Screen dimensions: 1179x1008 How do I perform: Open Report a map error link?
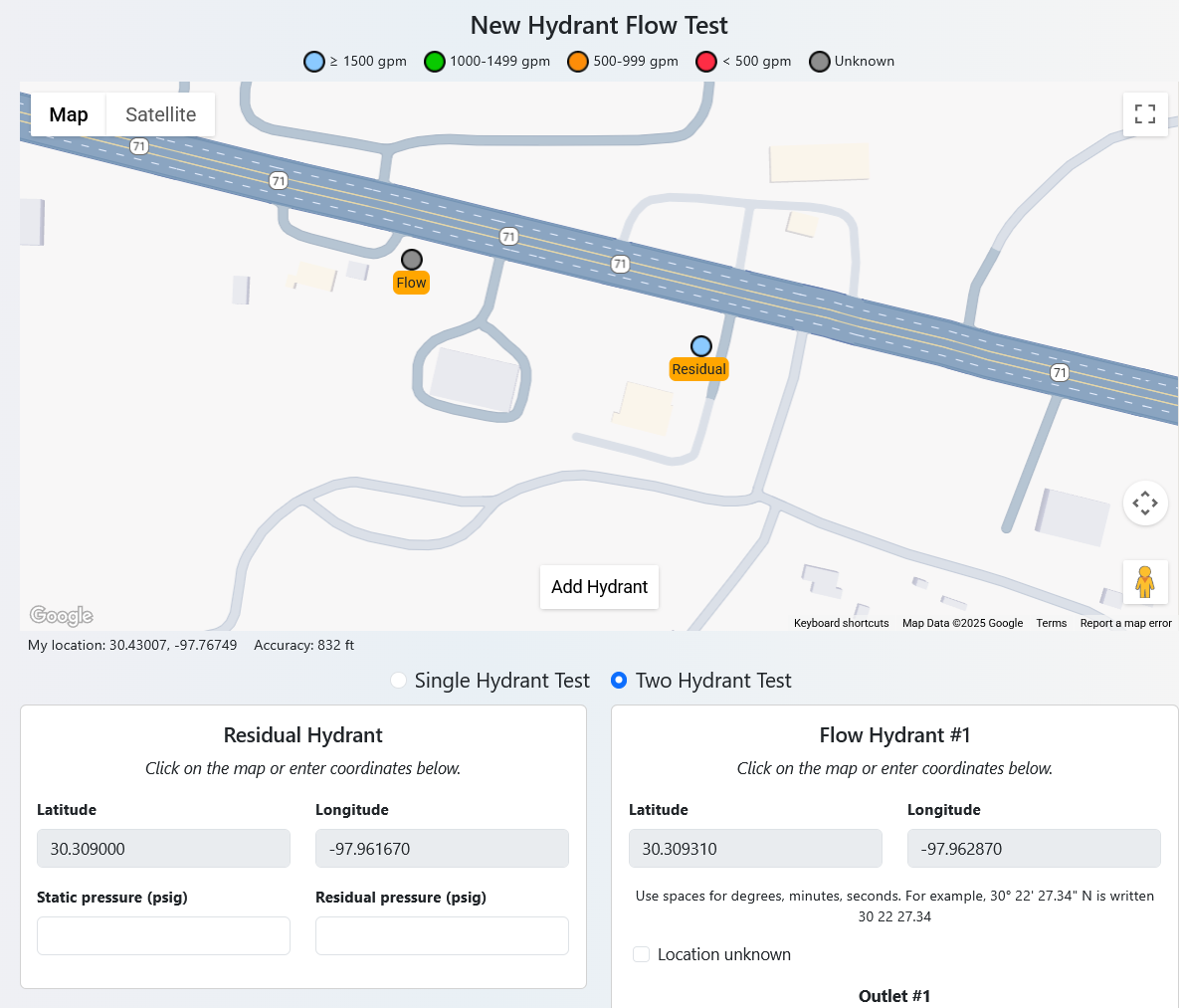(x=1125, y=623)
